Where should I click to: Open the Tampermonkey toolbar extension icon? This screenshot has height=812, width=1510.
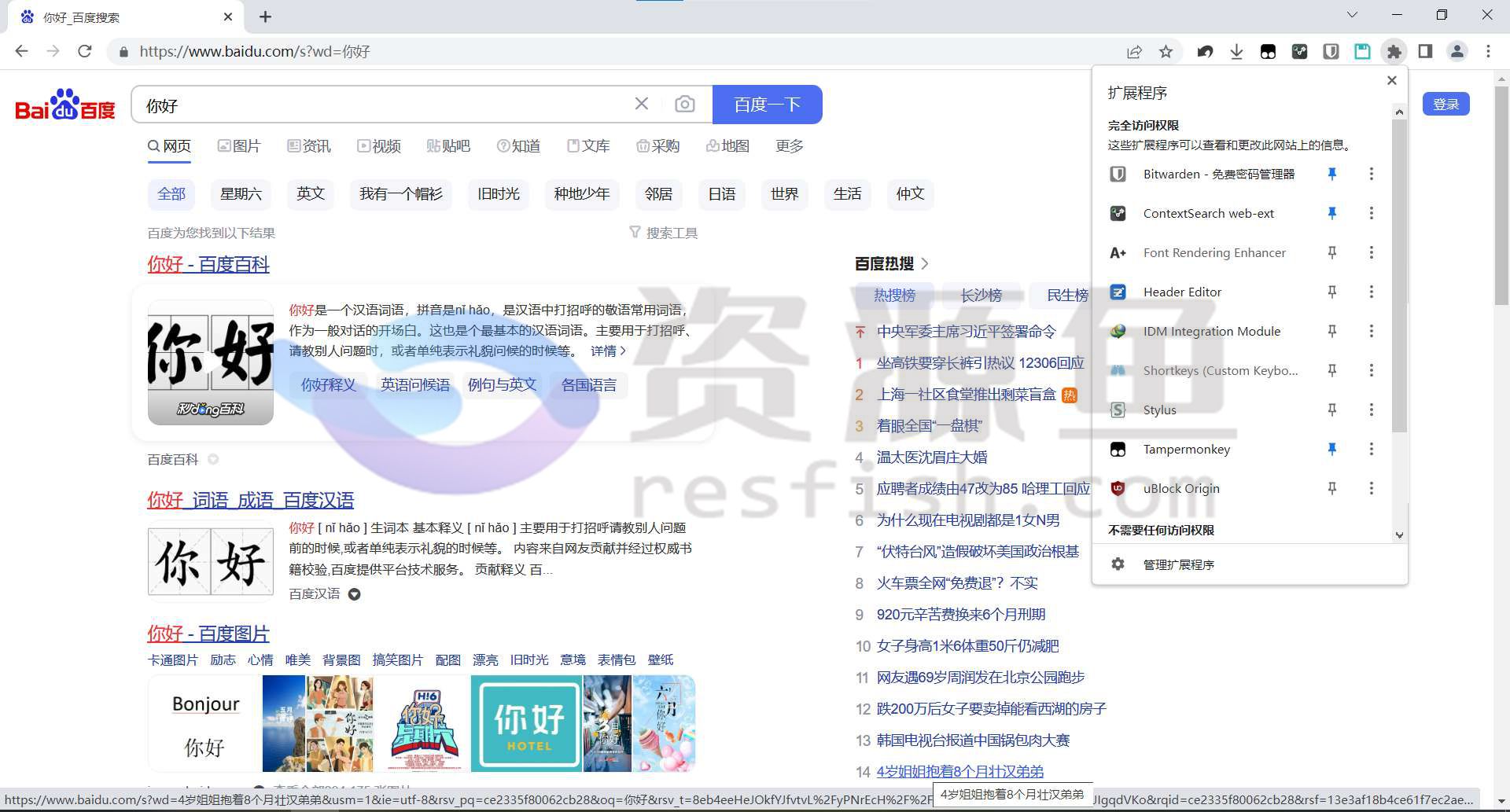pos(1268,52)
